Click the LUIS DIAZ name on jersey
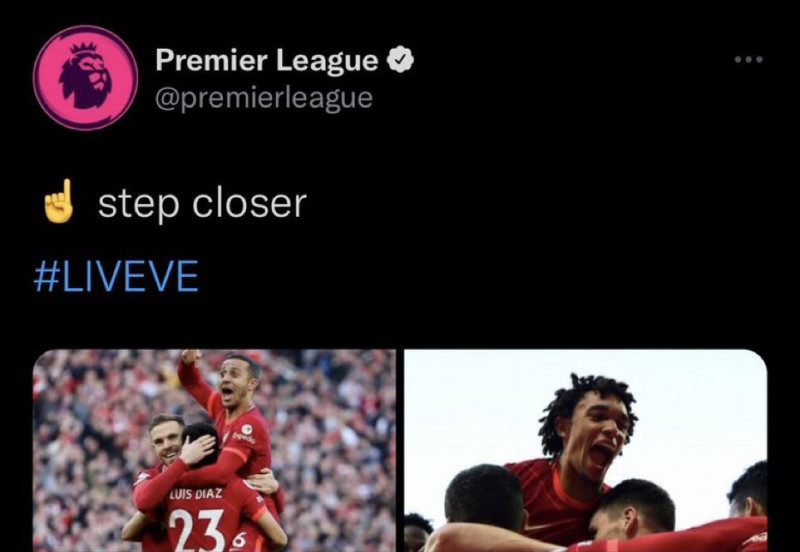 196,494
